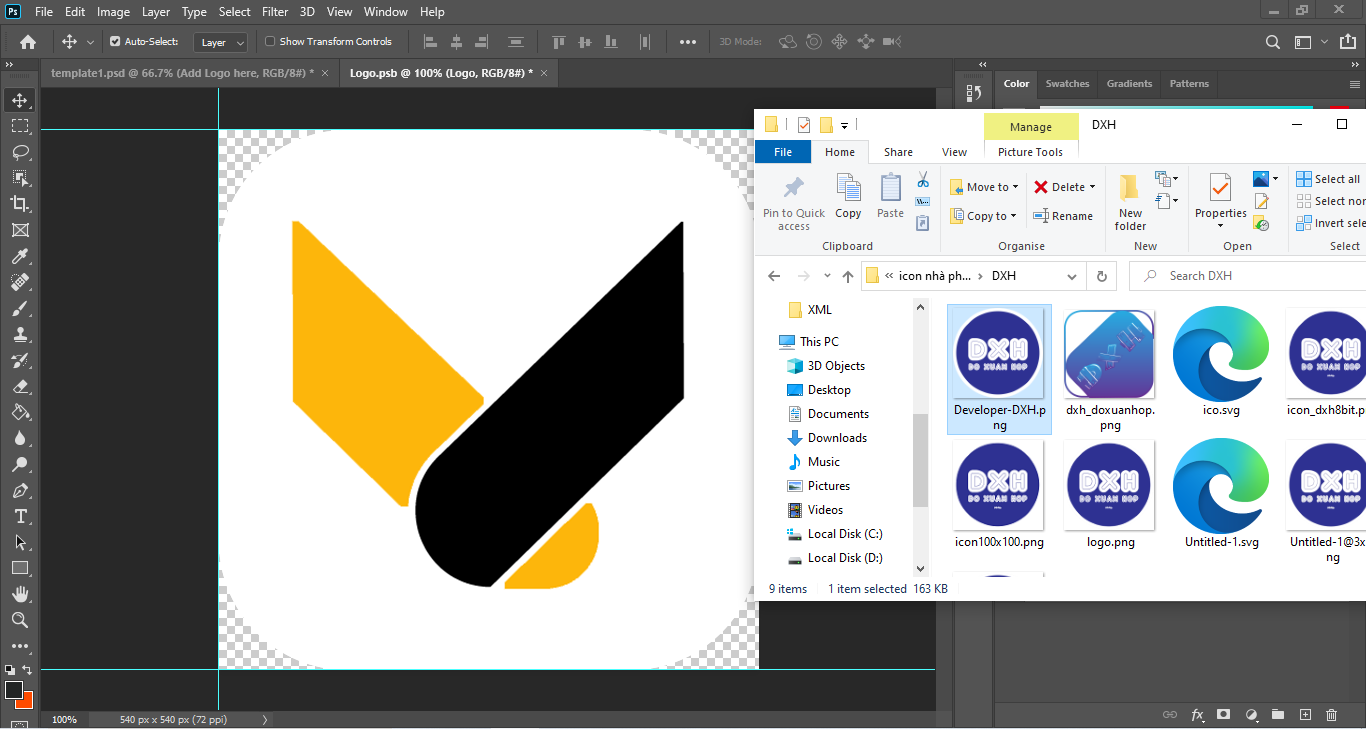The height and width of the screenshot is (729, 1366).
Task: Click the New folder button
Action: [x=1130, y=203]
